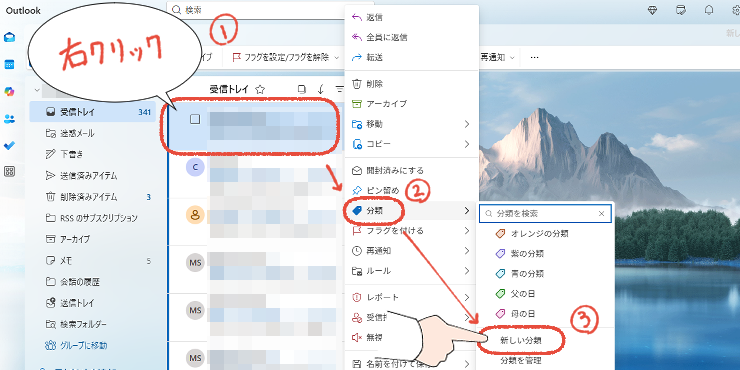Open the To Do checkmark icon
This screenshot has height=370, width=740.
[x=9, y=145]
